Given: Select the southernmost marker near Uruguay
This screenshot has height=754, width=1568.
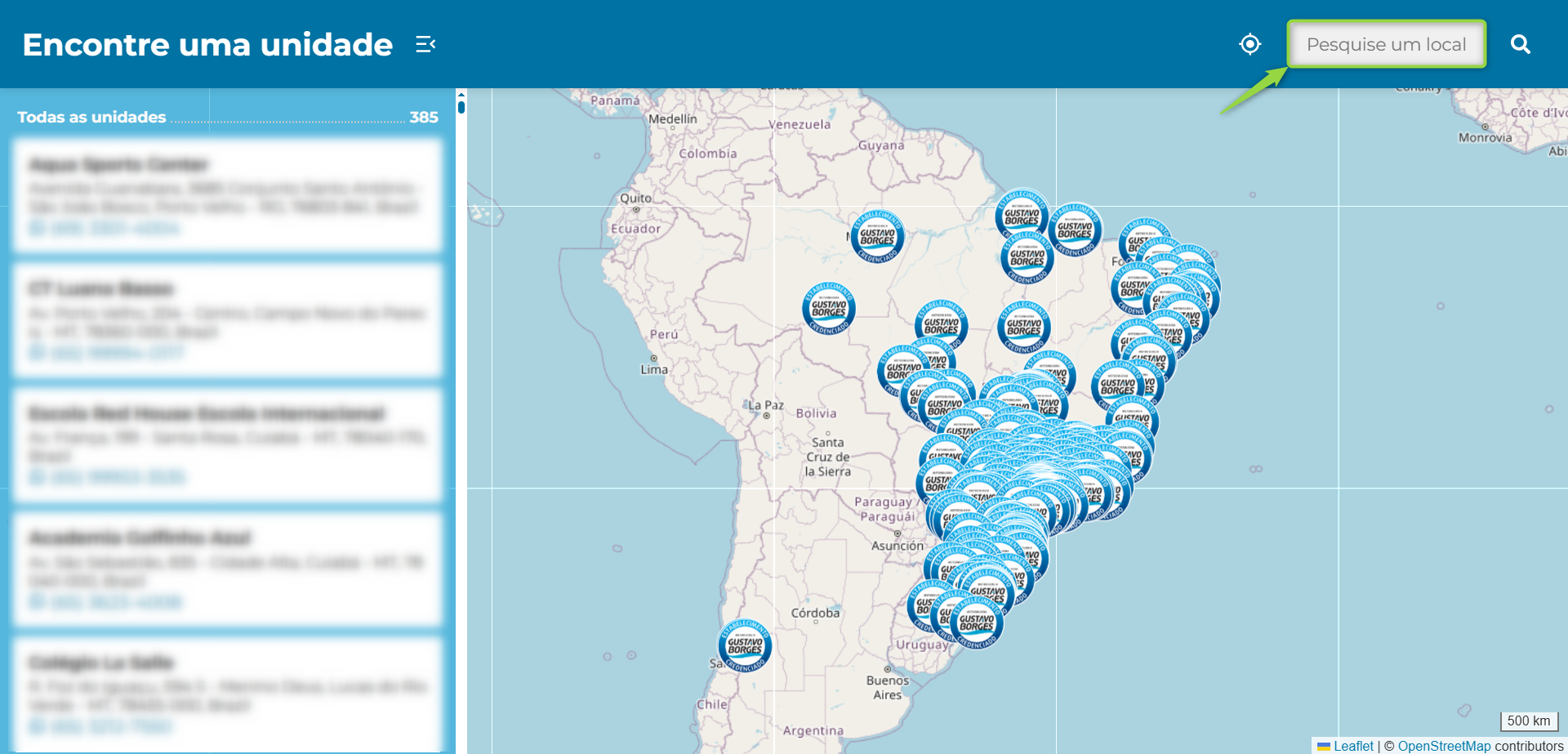Looking at the screenshot, I should tap(977, 622).
